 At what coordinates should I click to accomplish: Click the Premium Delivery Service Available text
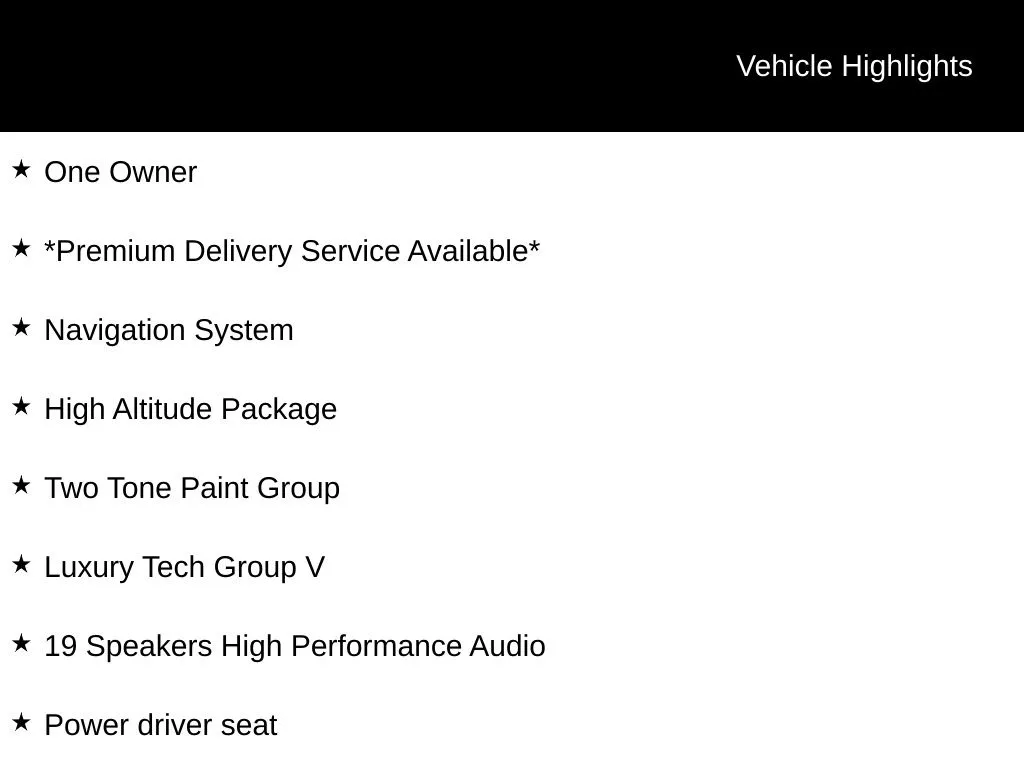click(x=292, y=251)
